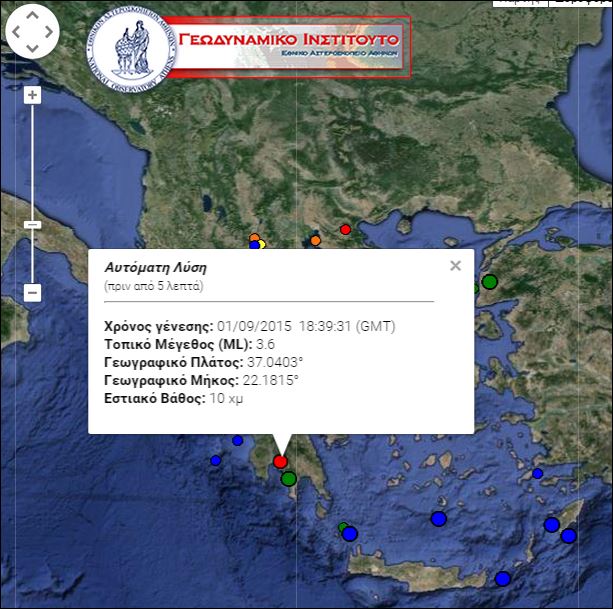The width and height of the screenshot is (613, 609).
Task: Select the blue marker off southeastern Crete
Action: 503,579
